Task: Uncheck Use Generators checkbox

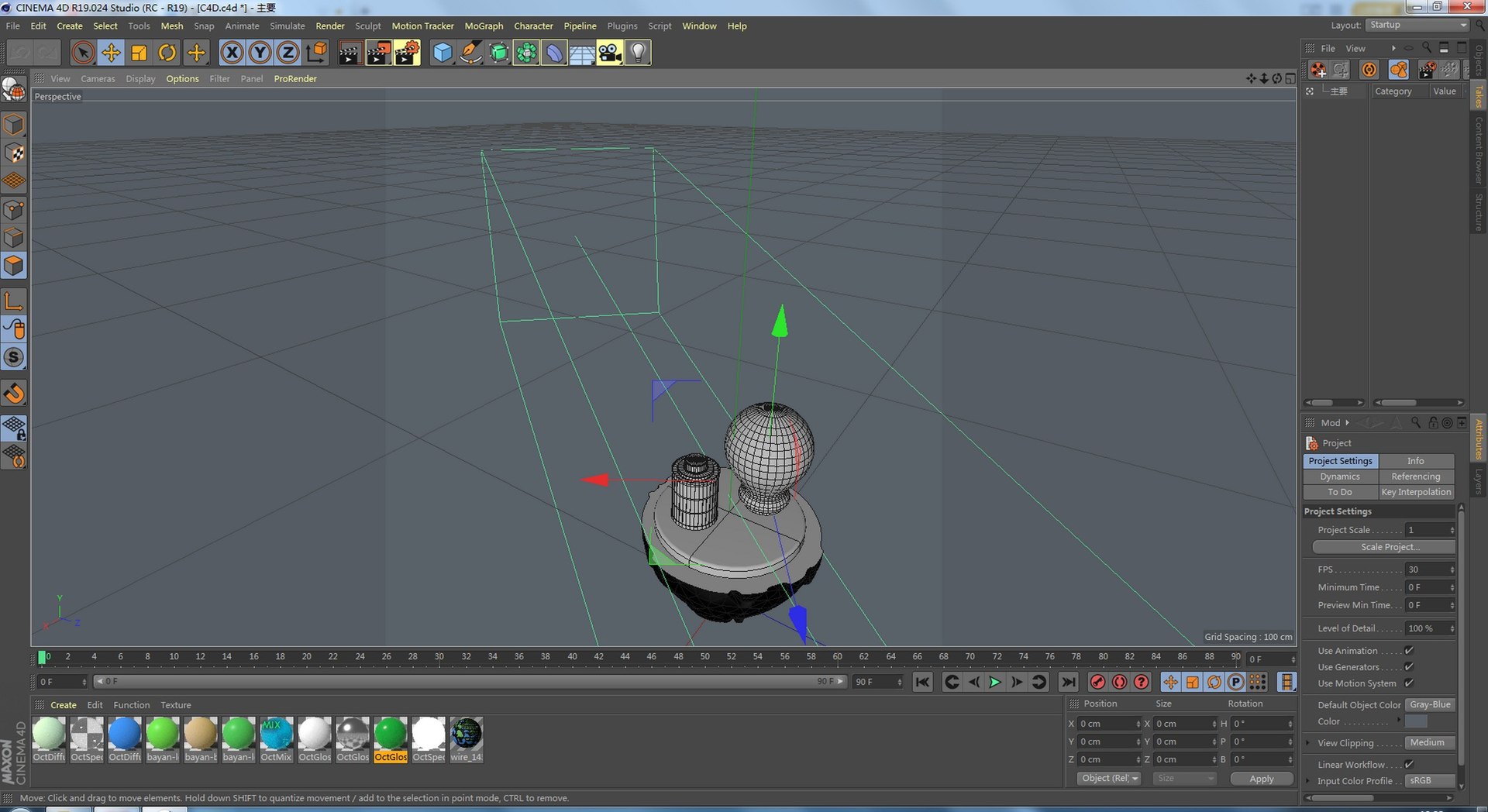Action: 1409,667
